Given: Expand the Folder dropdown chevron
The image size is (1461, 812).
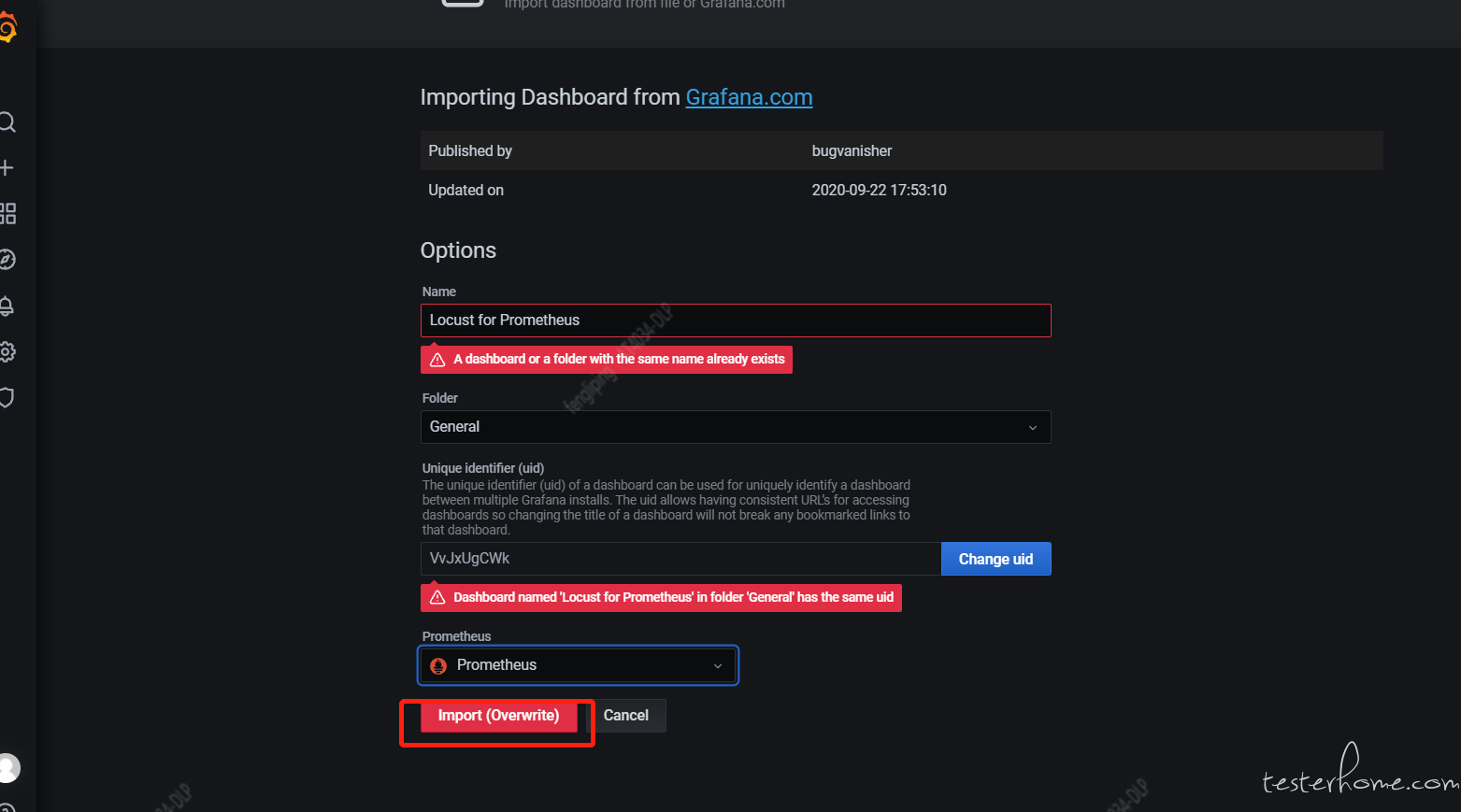Looking at the screenshot, I should pyautogui.click(x=1033, y=428).
